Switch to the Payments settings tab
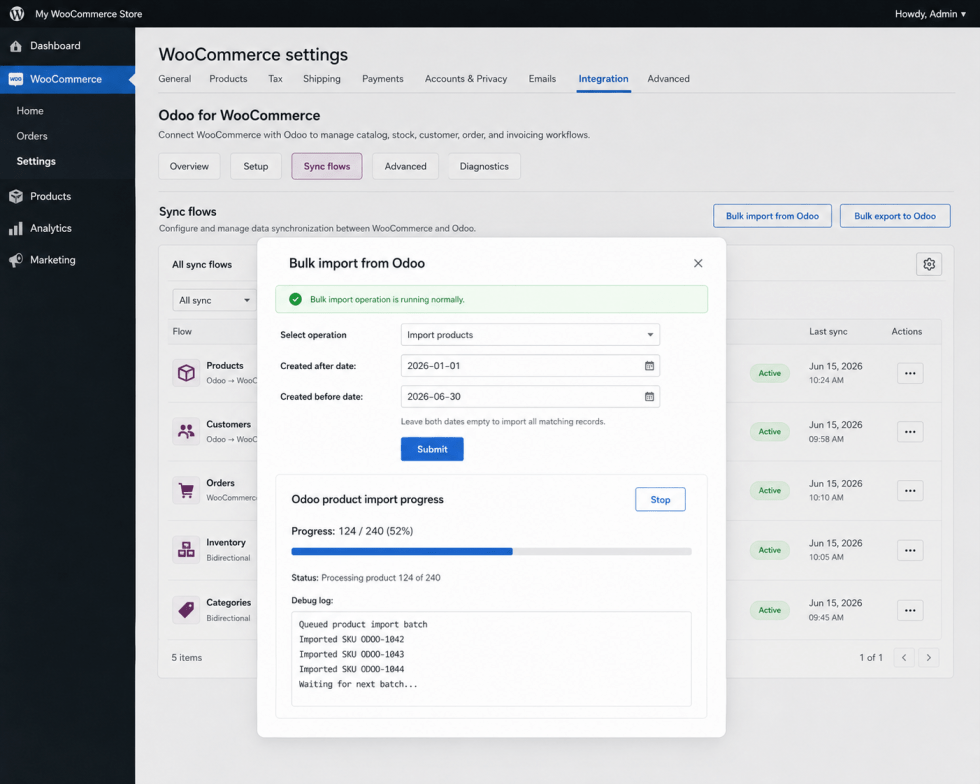This screenshot has width=980, height=784. [382, 79]
